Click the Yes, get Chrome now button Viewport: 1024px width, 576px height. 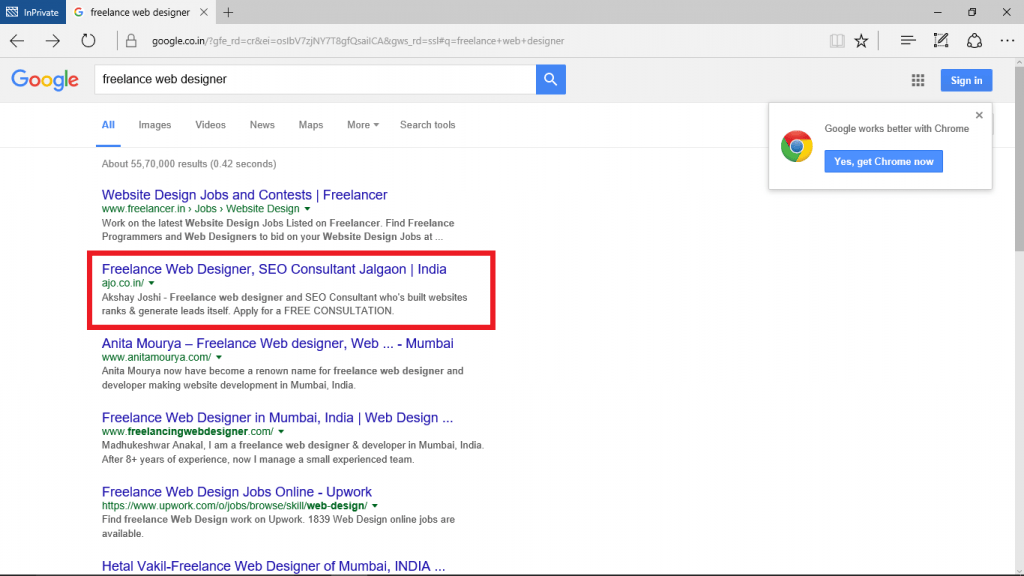[x=883, y=161]
